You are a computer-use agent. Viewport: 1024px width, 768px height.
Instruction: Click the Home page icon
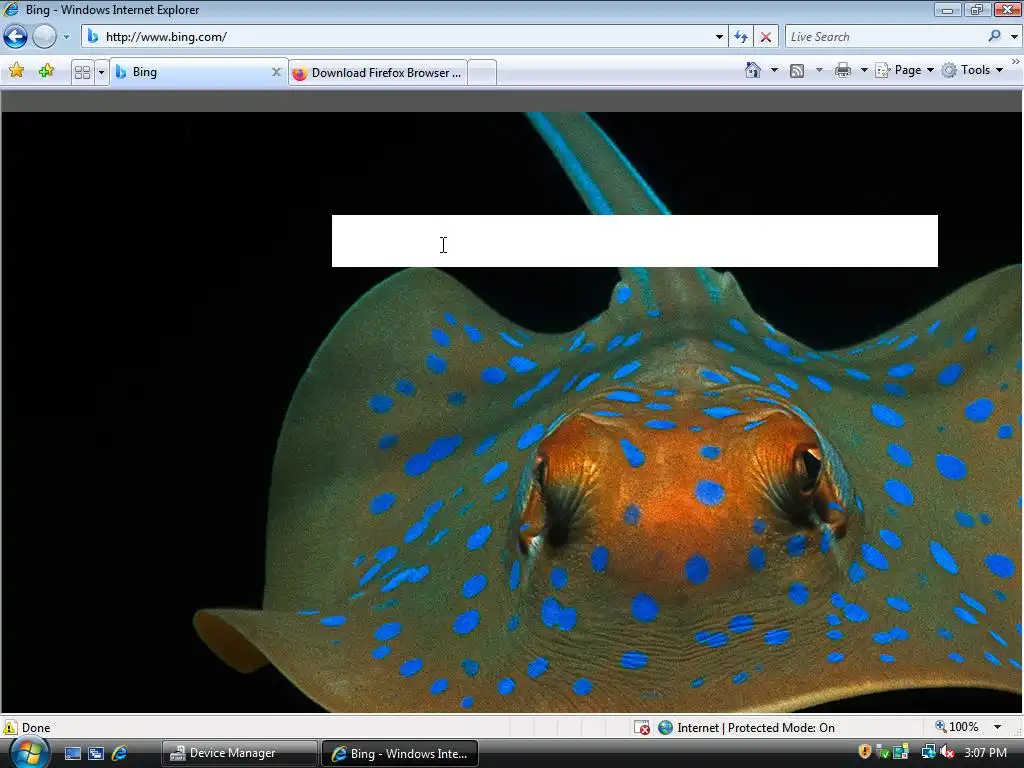pyautogui.click(x=753, y=70)
